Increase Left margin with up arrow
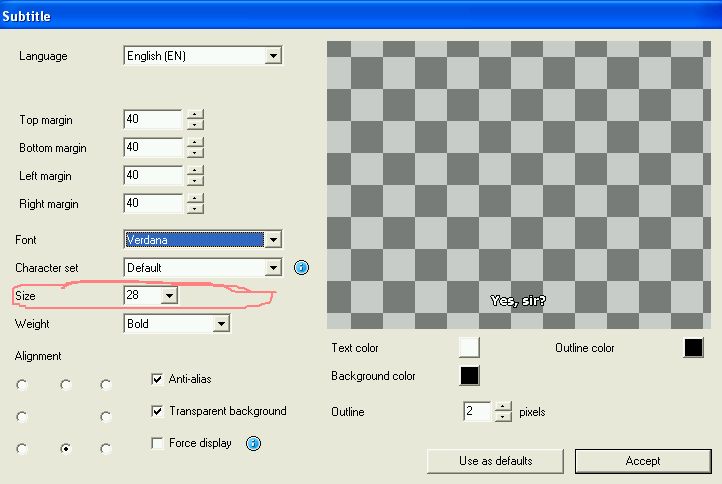This screenshot has height=484, width=722. coord(195,171)
